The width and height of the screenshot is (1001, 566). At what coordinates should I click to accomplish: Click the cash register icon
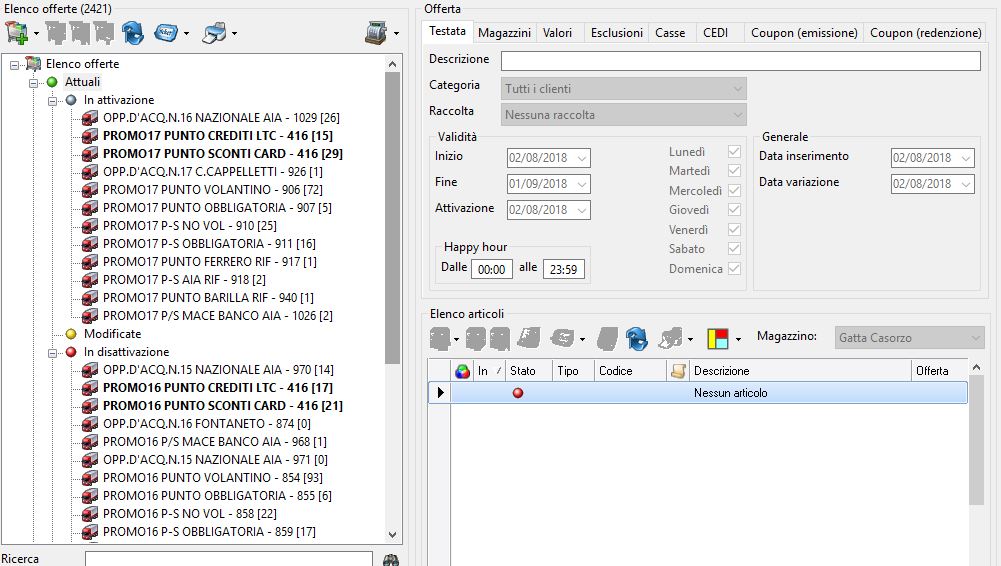[x=375, y=32]
